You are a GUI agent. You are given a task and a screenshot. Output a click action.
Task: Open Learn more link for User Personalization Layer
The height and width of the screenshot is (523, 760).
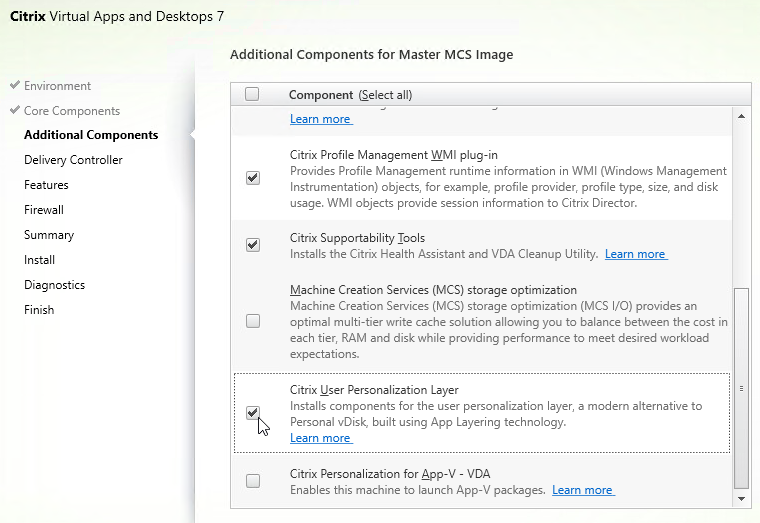tap(321, 438)
